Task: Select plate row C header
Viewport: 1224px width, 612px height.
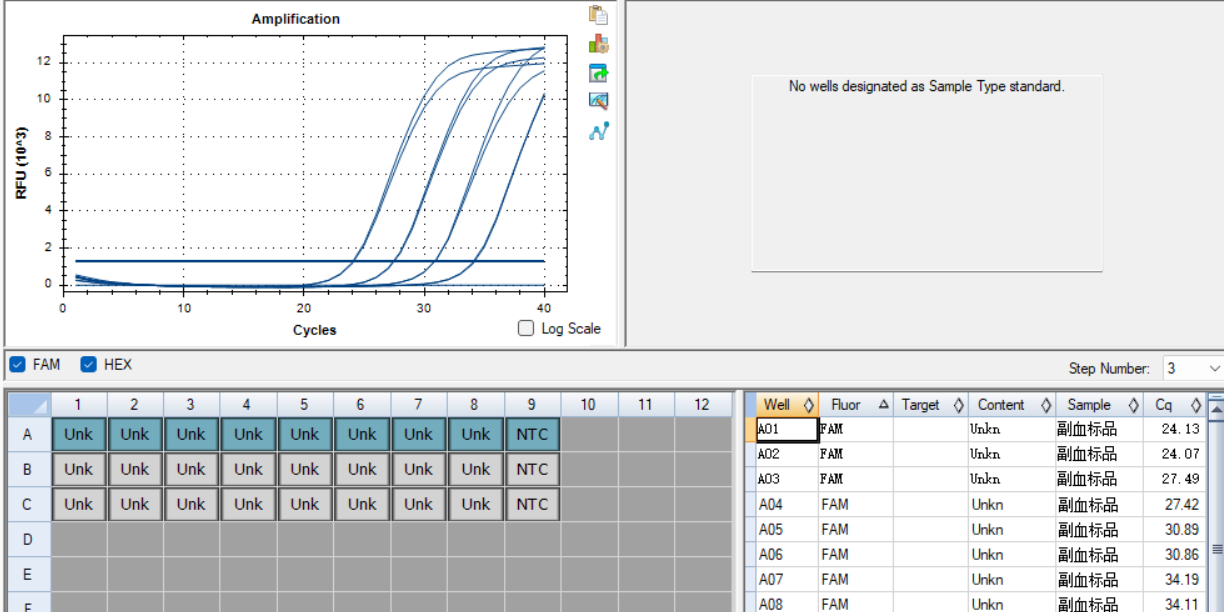Action: point(28,504)
